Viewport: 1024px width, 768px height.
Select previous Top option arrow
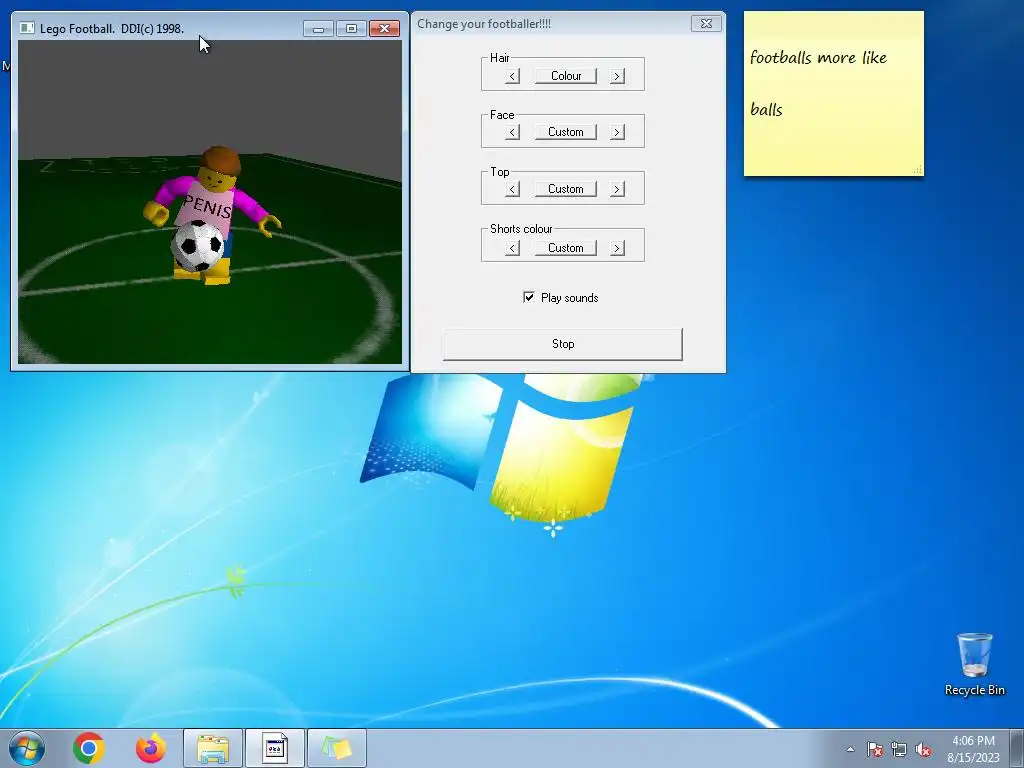tap(513, 189)
